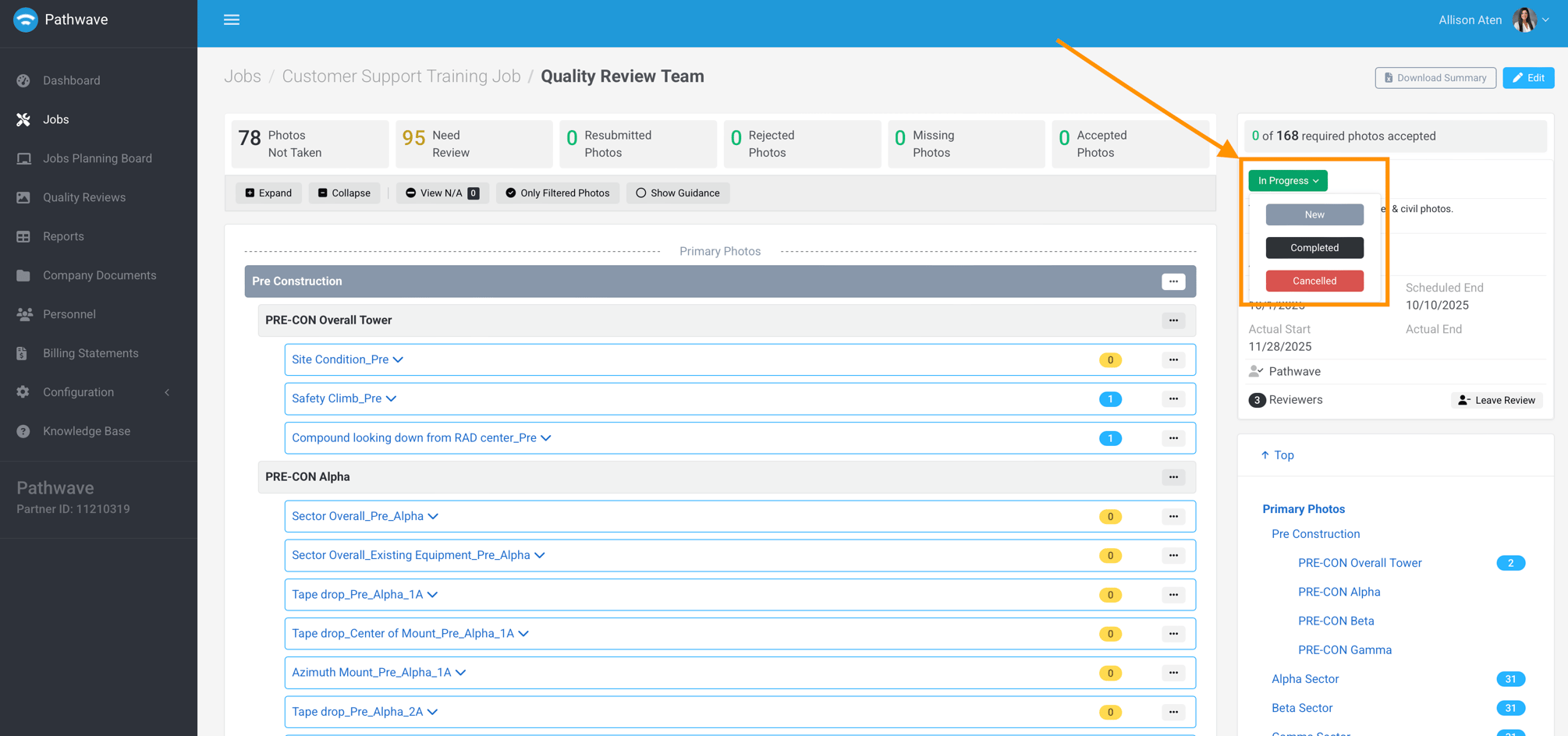The height and width of the screenshot is (736, 1568).
Task: Open Allison Aten user profile menu
Action: (1493, 19)
